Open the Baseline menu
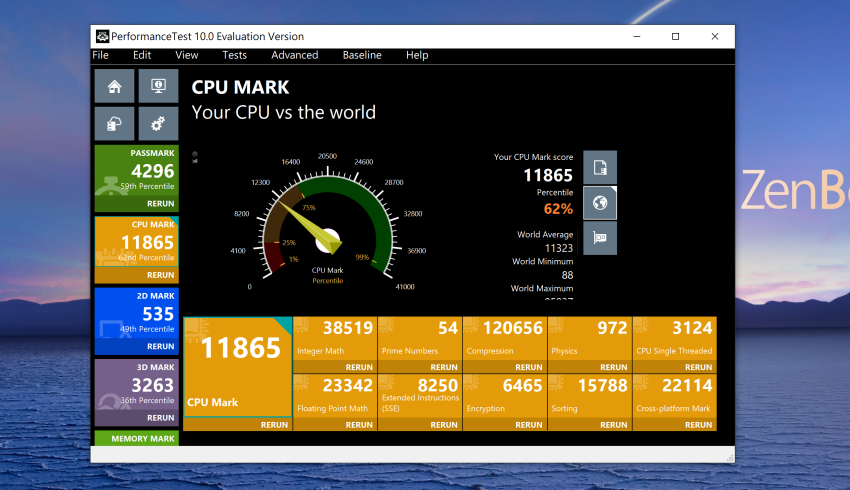The image size is (850, 490). 362,55
